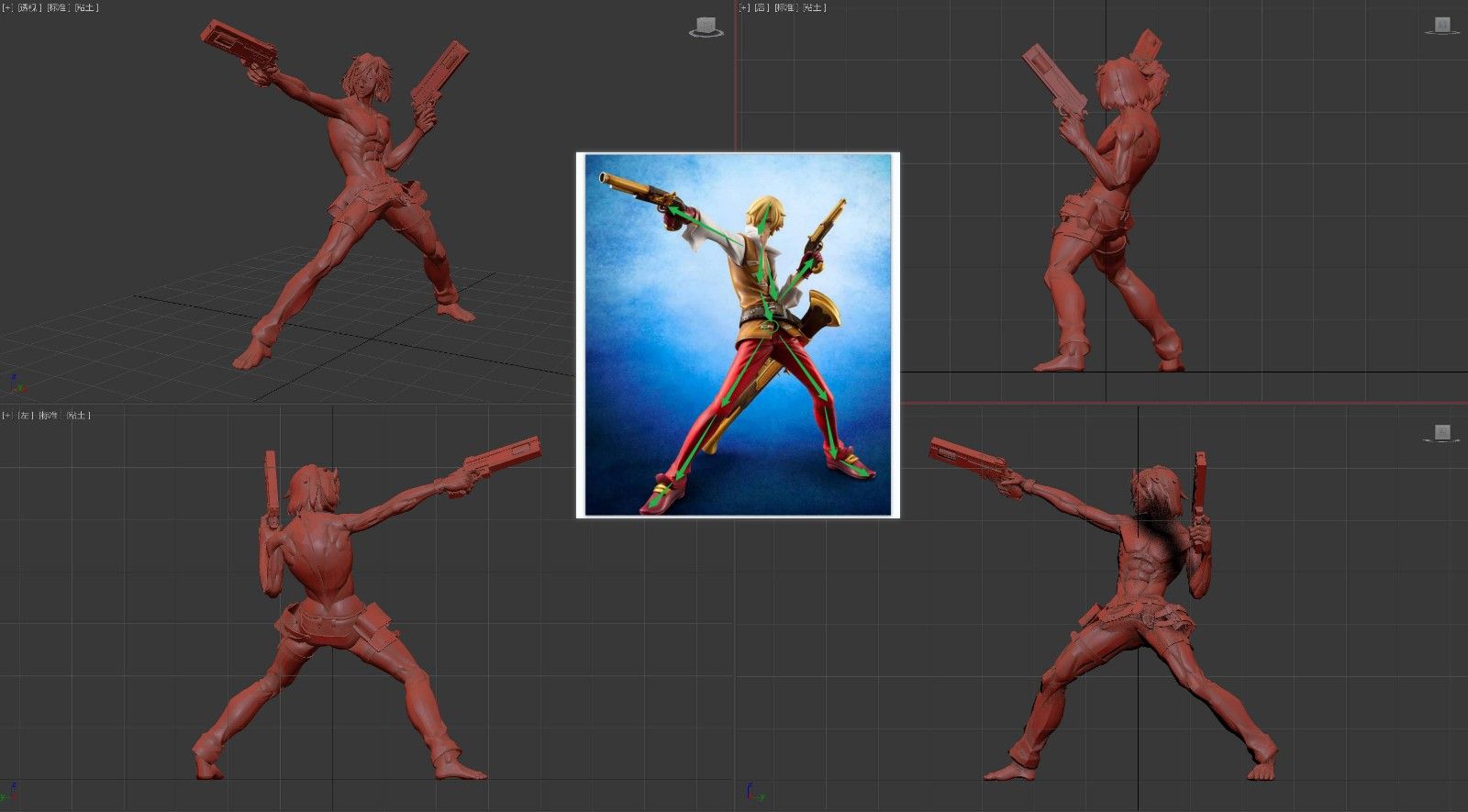Click the ViewCube in the back viewport
Viewport: 1468px width, 812px height.
[1442, 26]
